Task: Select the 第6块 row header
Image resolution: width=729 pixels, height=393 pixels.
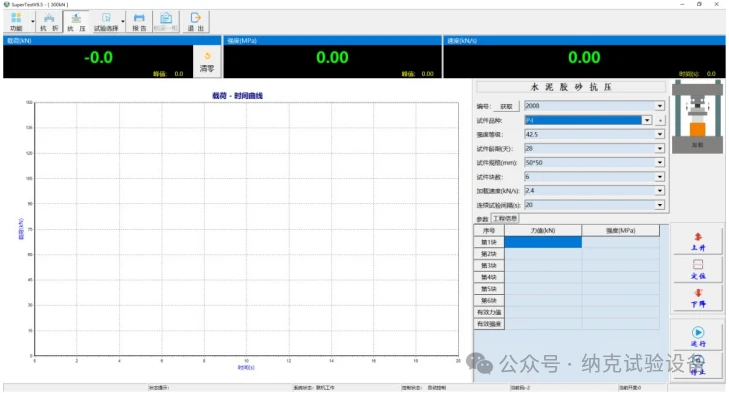Action: pos(489,300)
